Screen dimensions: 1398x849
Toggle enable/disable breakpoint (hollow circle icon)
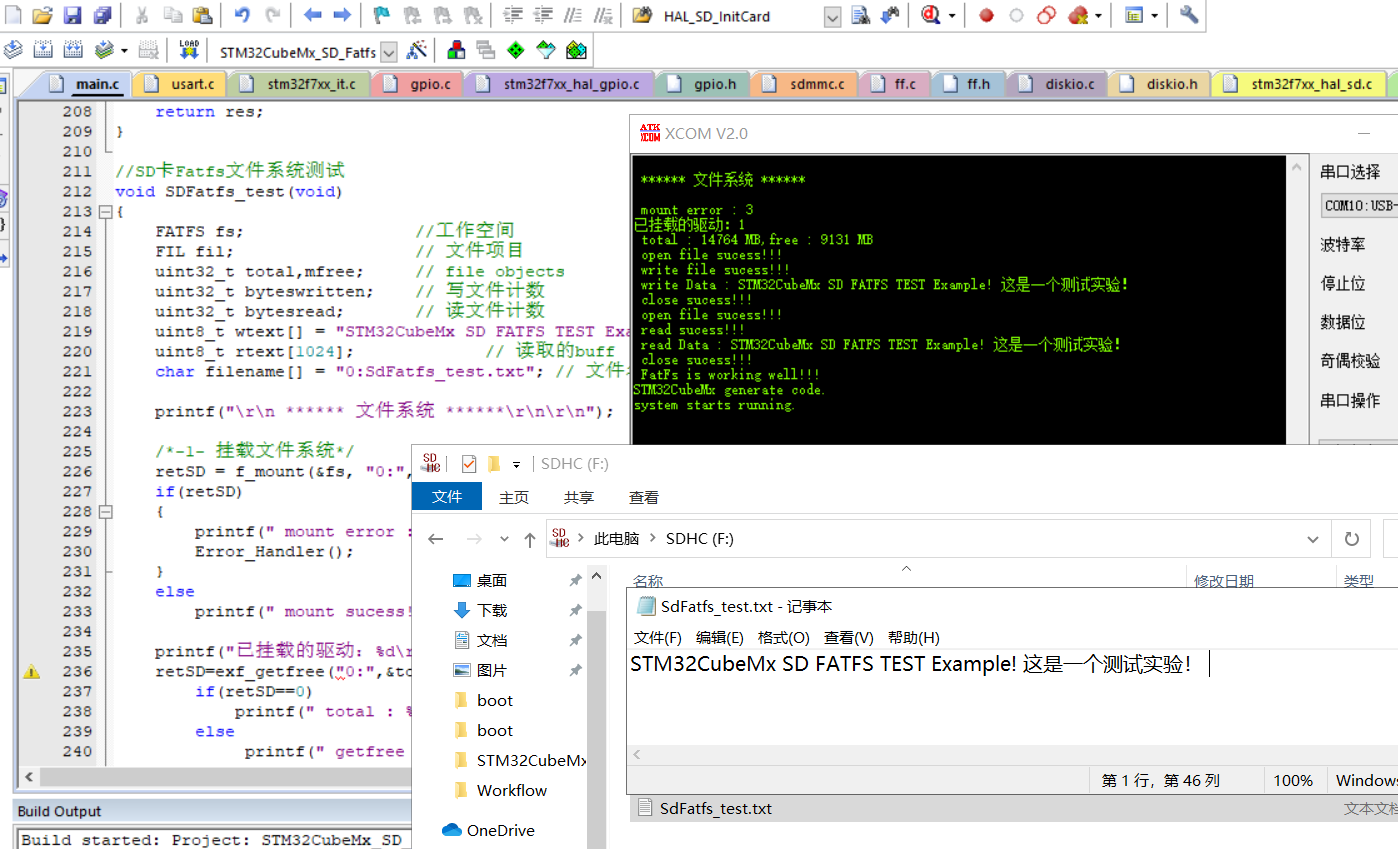coord(1016,15)
